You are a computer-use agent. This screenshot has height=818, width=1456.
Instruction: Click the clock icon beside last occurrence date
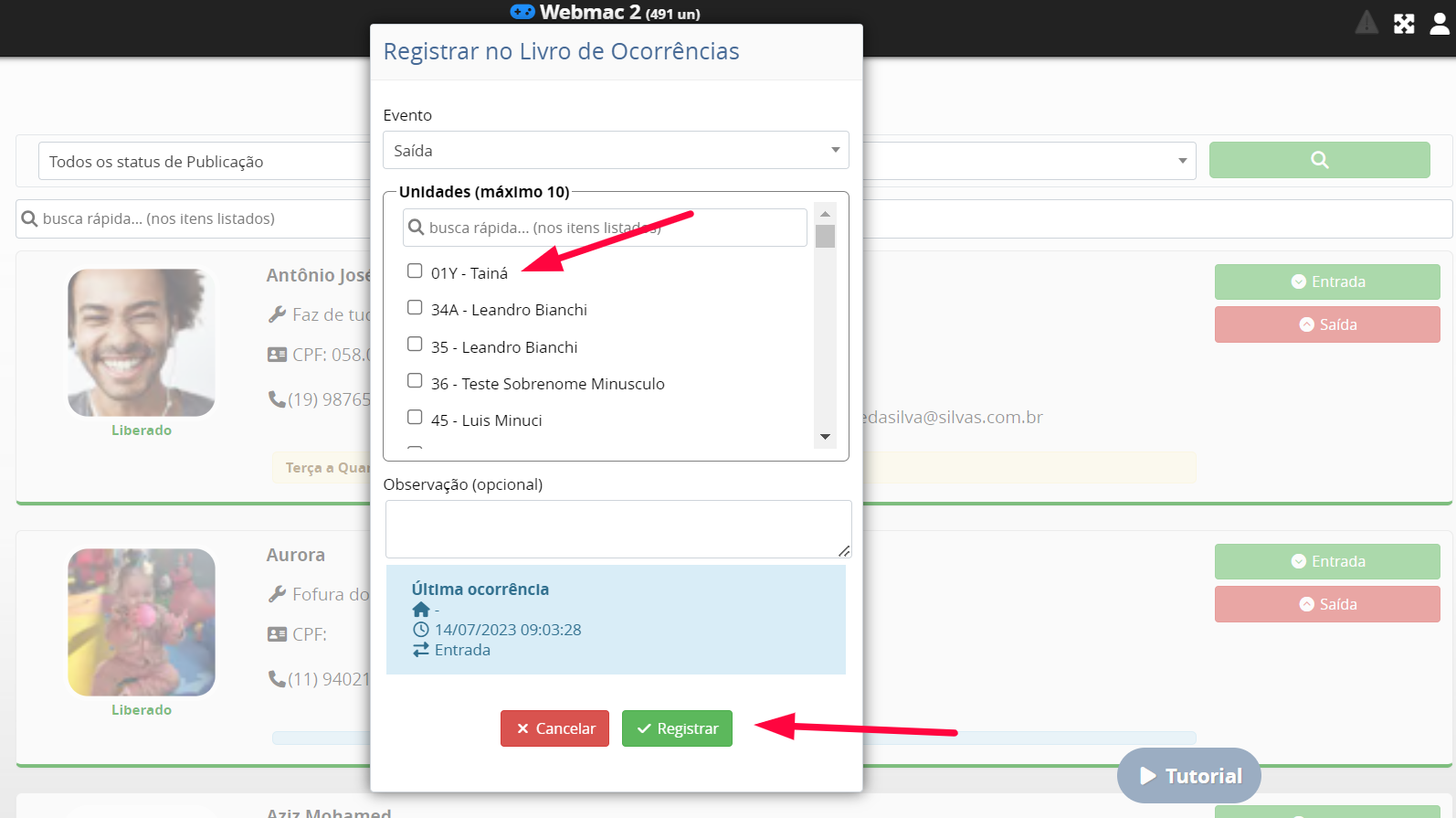tap(421, 630)
